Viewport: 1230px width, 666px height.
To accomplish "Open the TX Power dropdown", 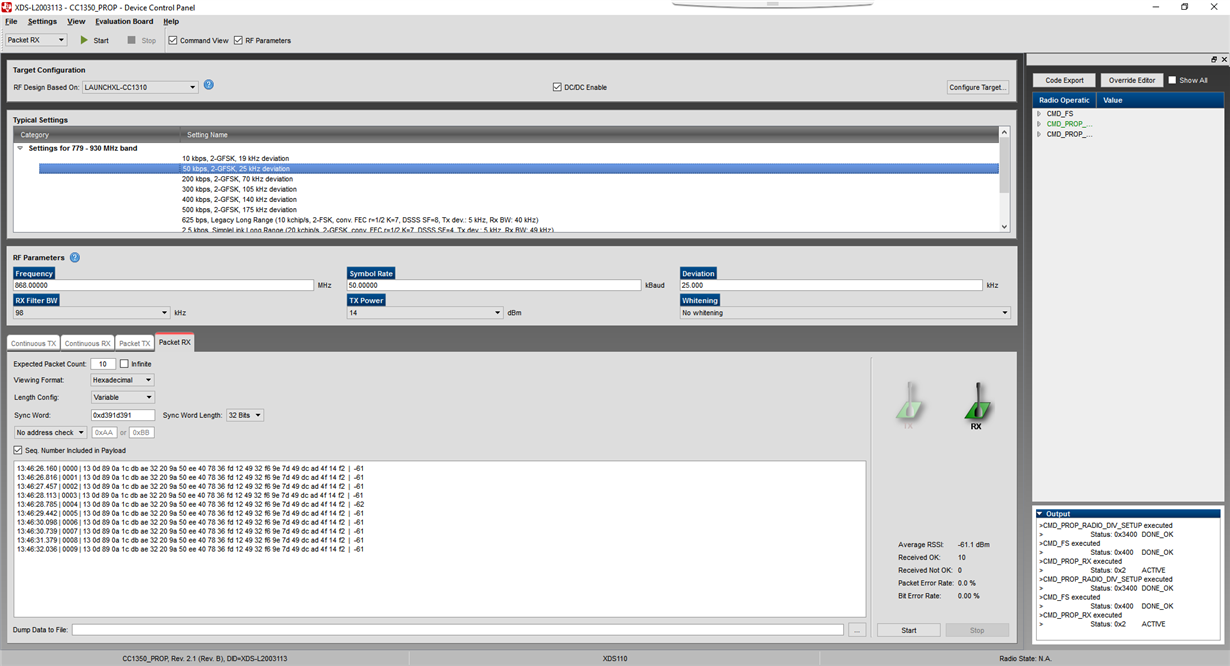I will tap(425, 313).
